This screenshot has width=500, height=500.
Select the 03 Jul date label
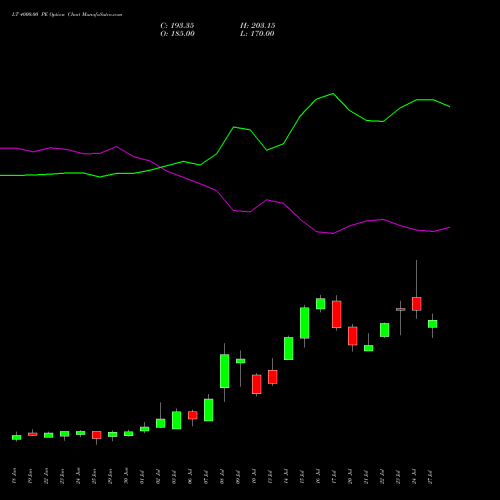[x=174, y=476]
